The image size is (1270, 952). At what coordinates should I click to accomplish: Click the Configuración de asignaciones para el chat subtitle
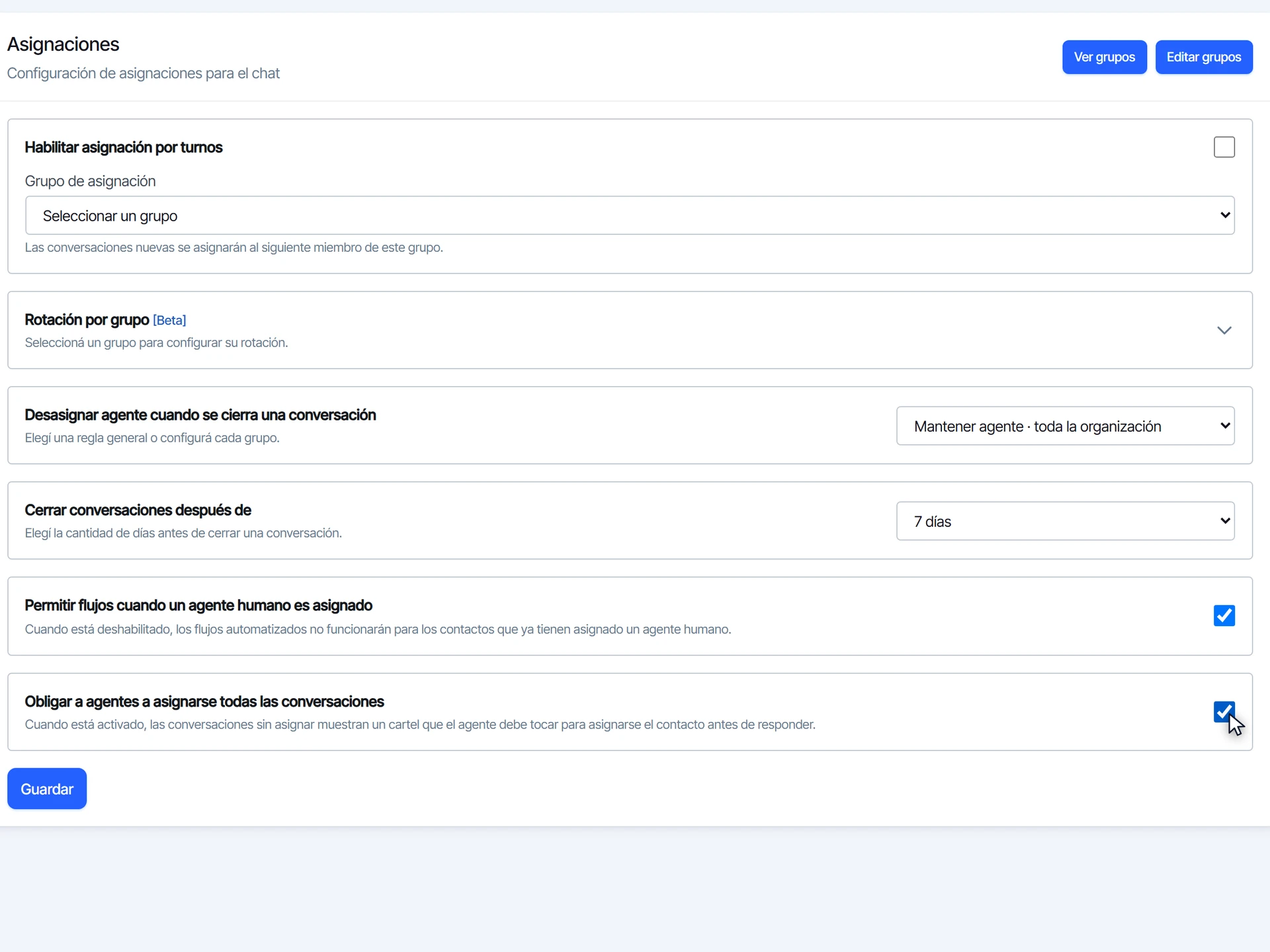[x=144, y=73]
